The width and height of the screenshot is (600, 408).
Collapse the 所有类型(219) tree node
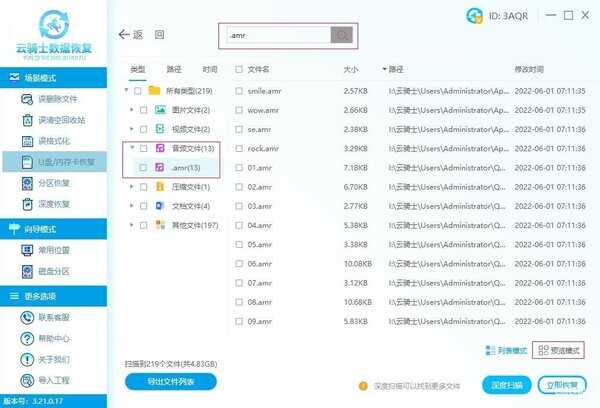(x=126, y=90)
